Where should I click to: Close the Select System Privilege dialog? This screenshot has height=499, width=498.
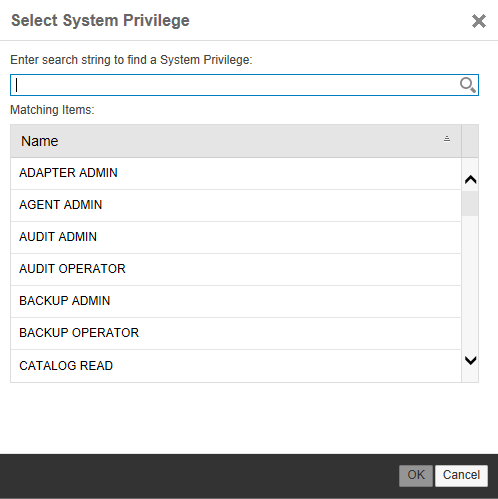pyautogui.click(x=479, y=21)
